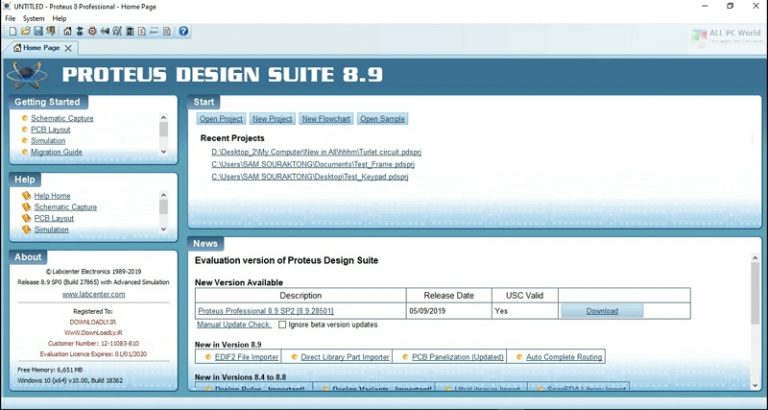The image size is (768, 410).
Task: Click the 'Free Memory: 6,651 MB' text
Action: click(x=50, y=369)
